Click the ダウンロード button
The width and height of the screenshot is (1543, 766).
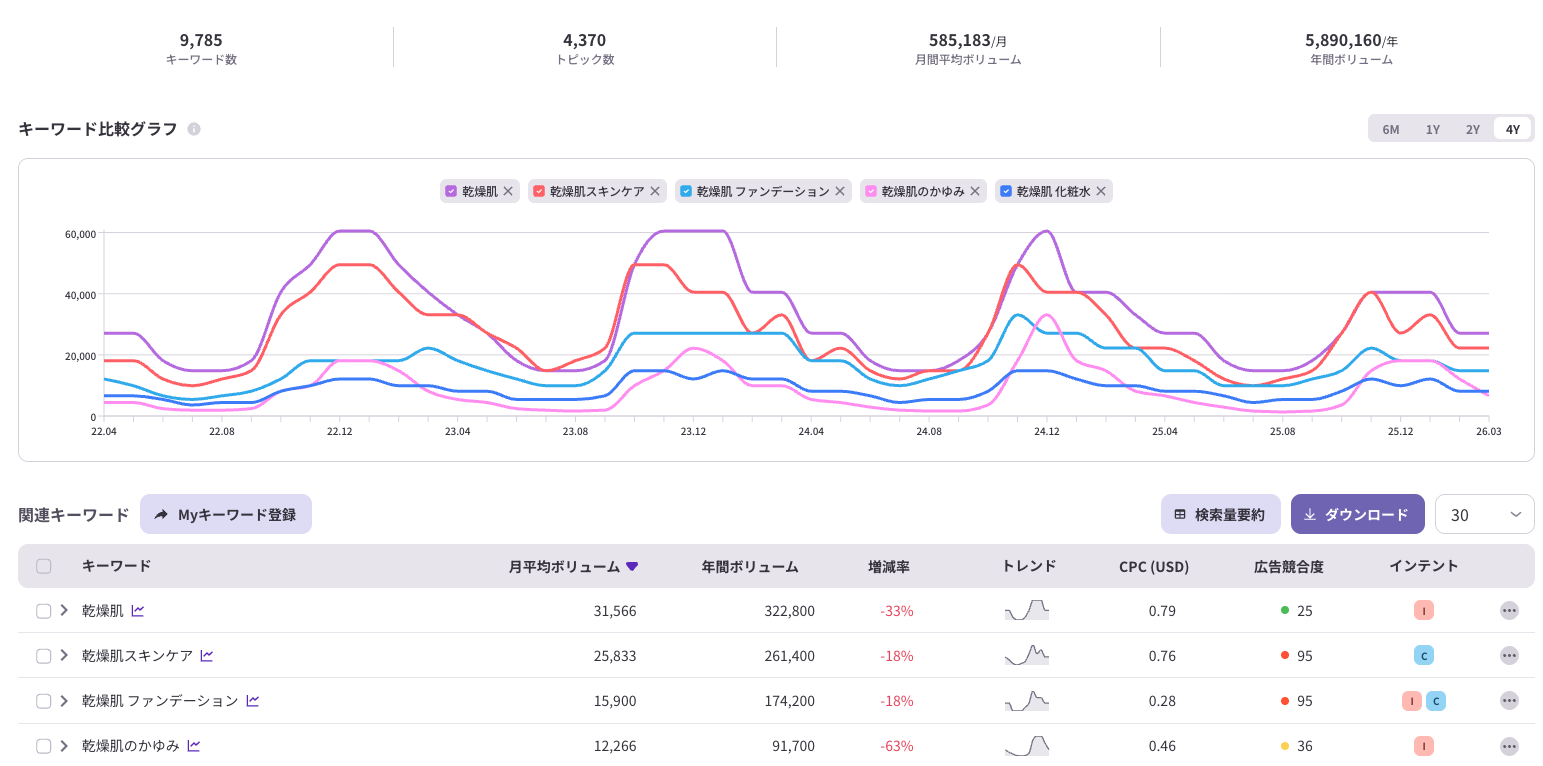(x=1357, y=513)
